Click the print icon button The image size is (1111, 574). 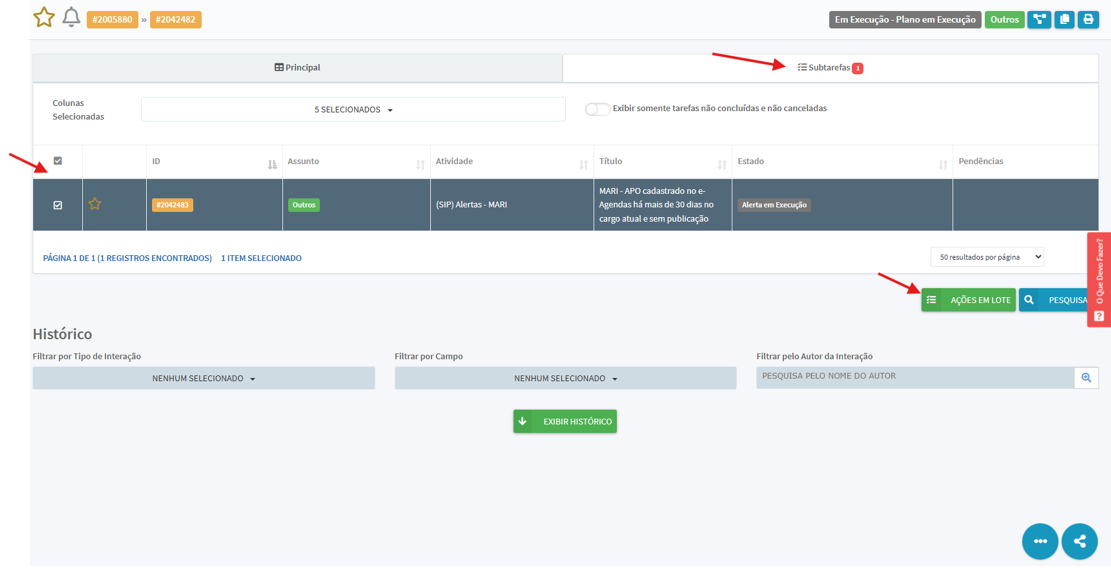[1088, 20]
